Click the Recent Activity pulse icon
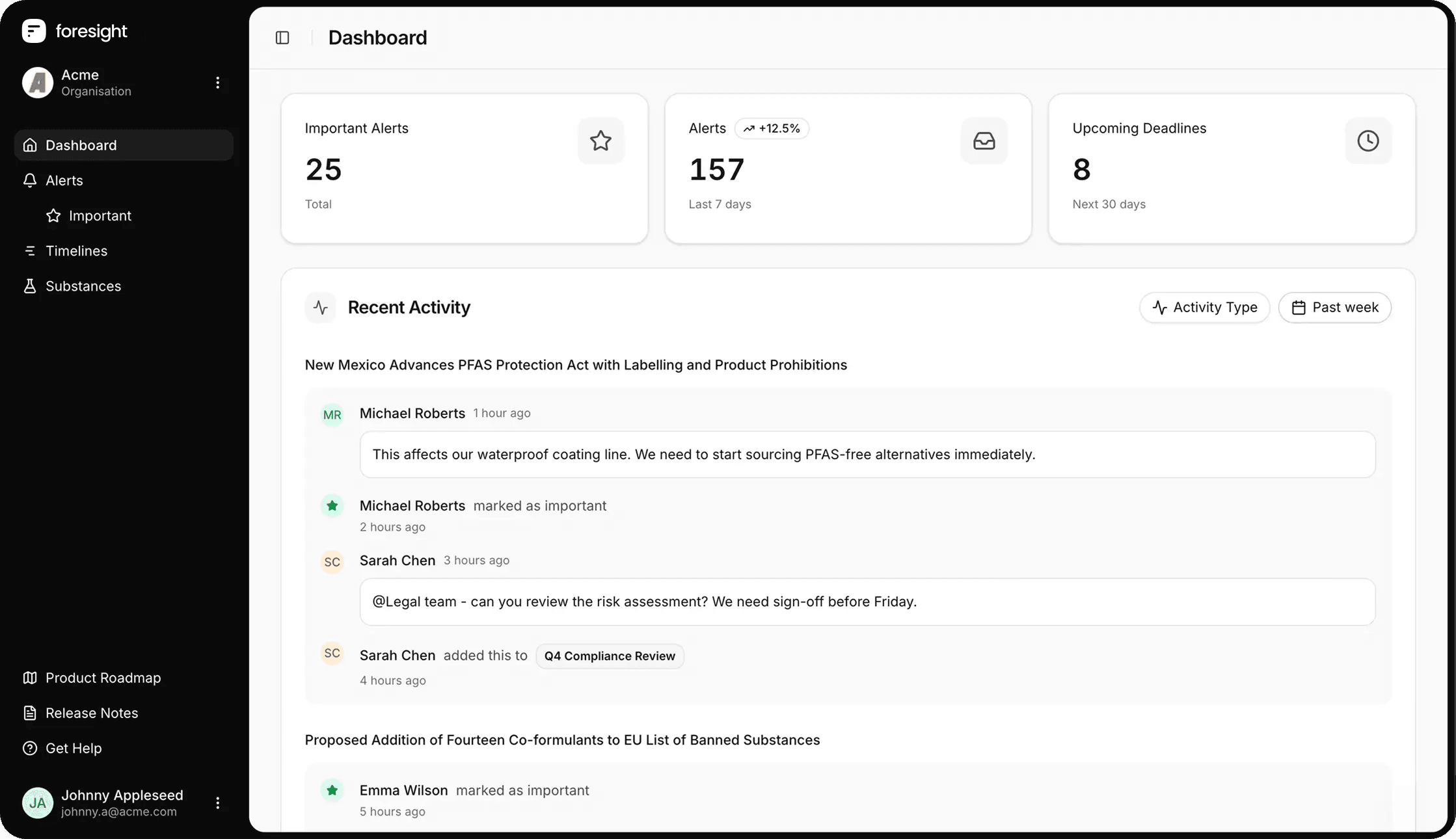This screenshot has width=1456, height=839. click(320, 308)
